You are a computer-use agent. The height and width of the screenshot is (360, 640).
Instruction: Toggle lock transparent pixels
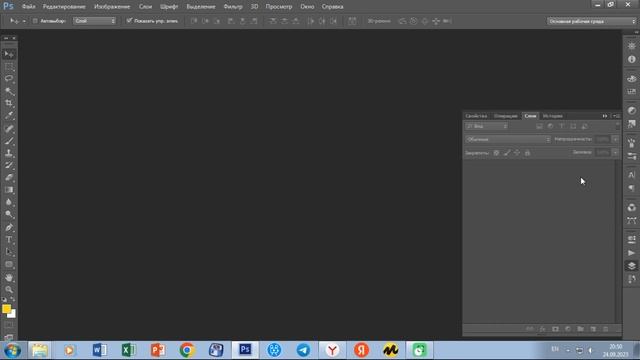pyautogui.click(x=496, y=153)
